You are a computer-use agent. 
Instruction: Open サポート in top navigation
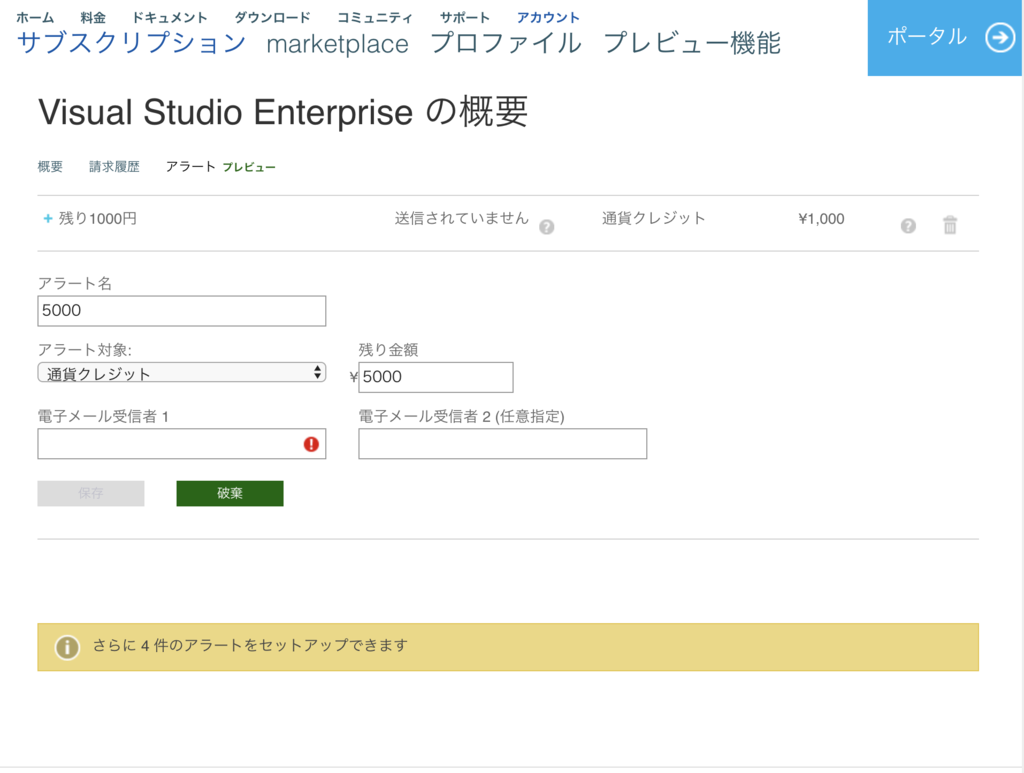tap(464, 18)
